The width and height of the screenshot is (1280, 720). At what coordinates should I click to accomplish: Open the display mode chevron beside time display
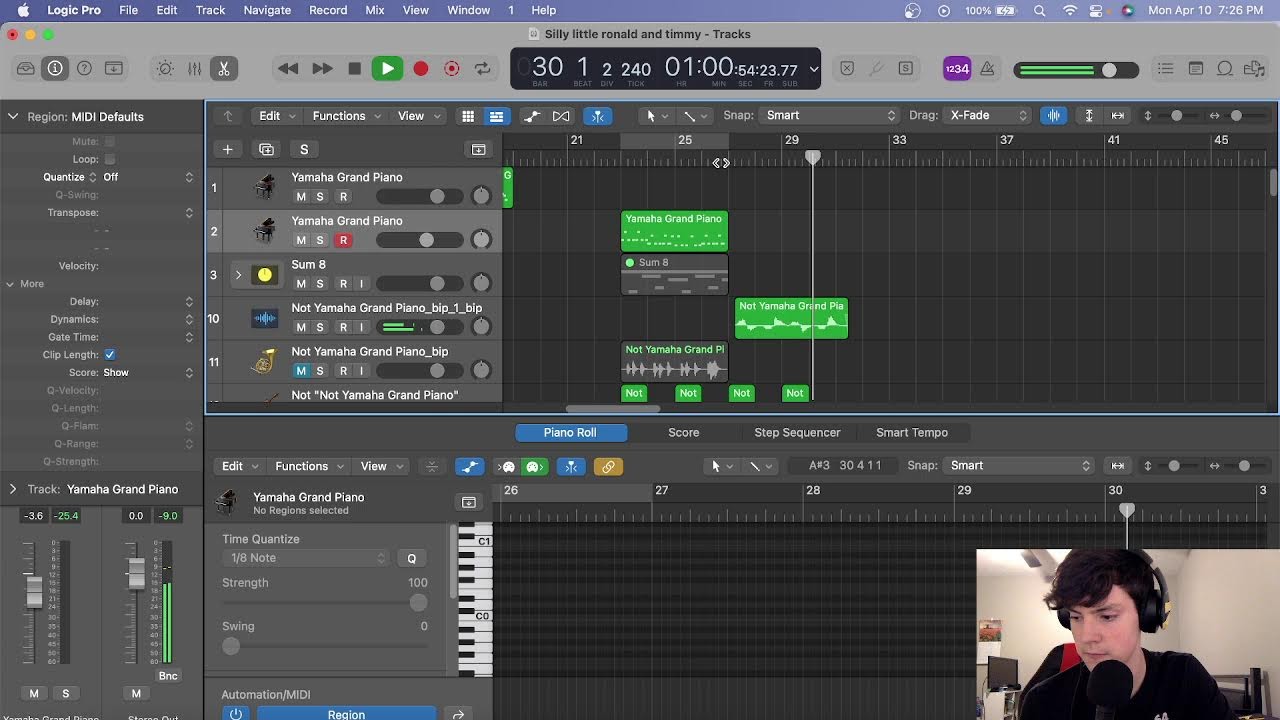click(x=814, y=69)
